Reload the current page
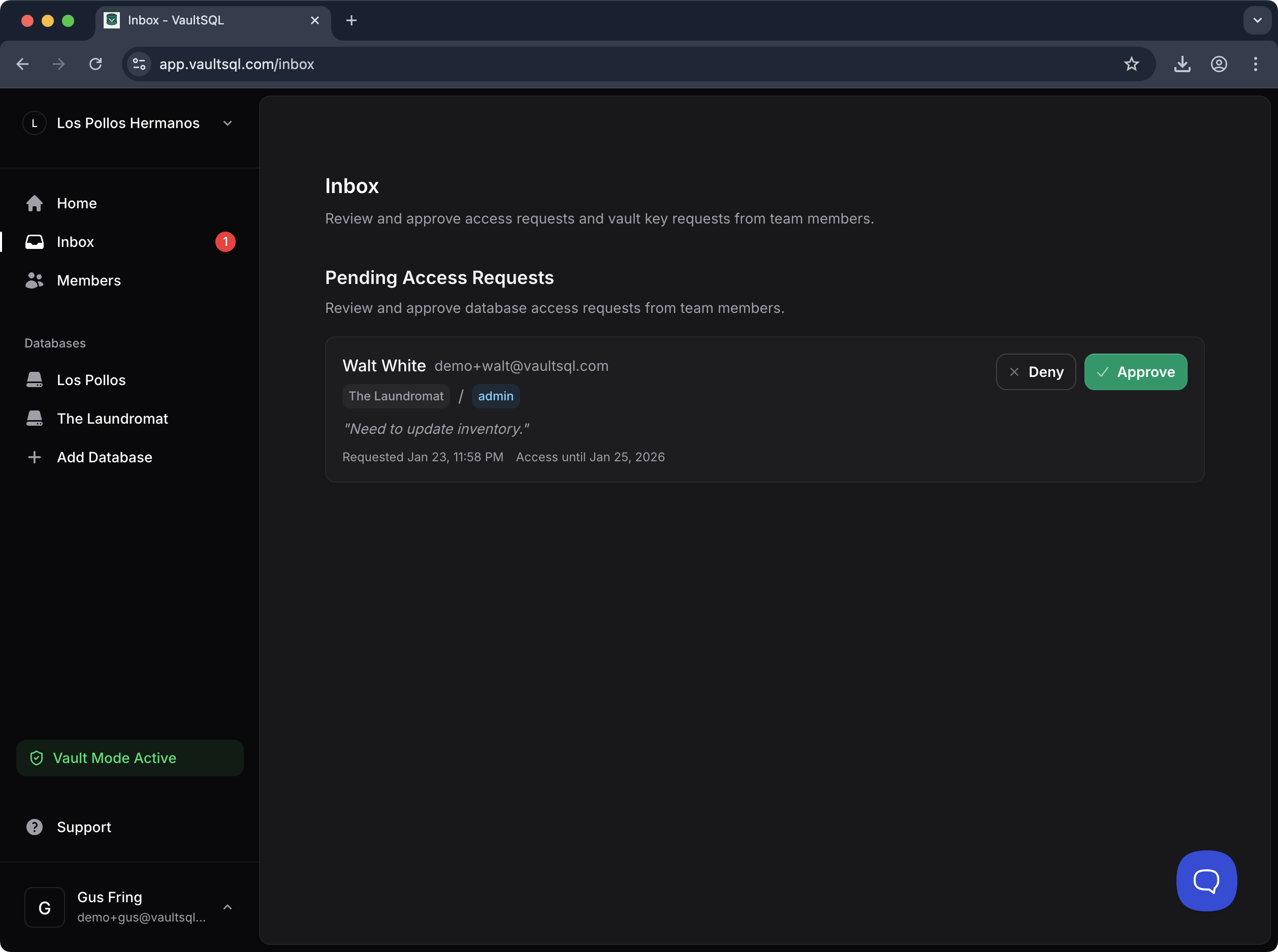The width and height of the screenshot is (1278, 952). (95, 64)
